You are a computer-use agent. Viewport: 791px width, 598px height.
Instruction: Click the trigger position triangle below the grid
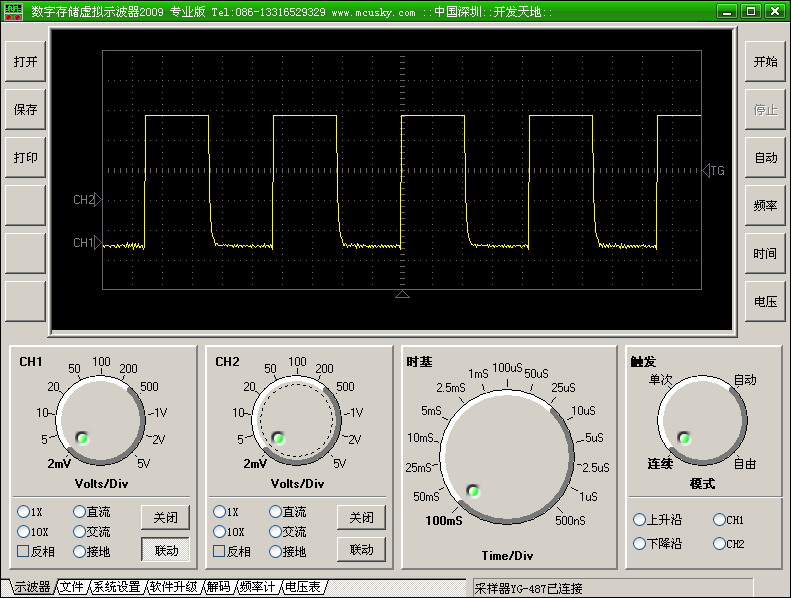(x=402, y=295)
